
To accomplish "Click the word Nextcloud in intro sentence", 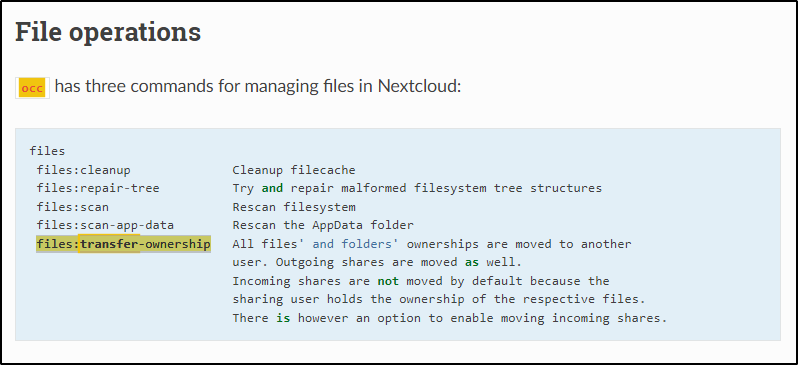I will tap(419, 87).
